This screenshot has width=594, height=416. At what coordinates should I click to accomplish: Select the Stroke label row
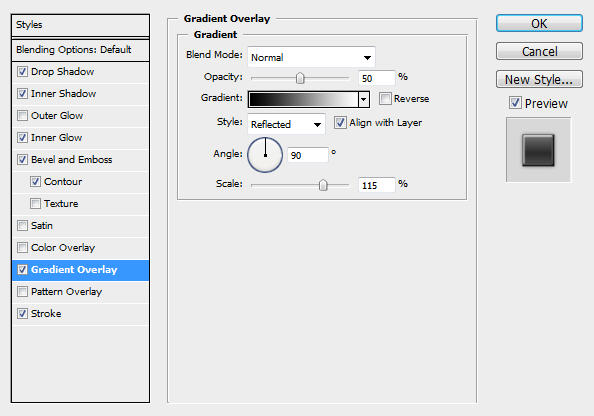tap(80, 313)
